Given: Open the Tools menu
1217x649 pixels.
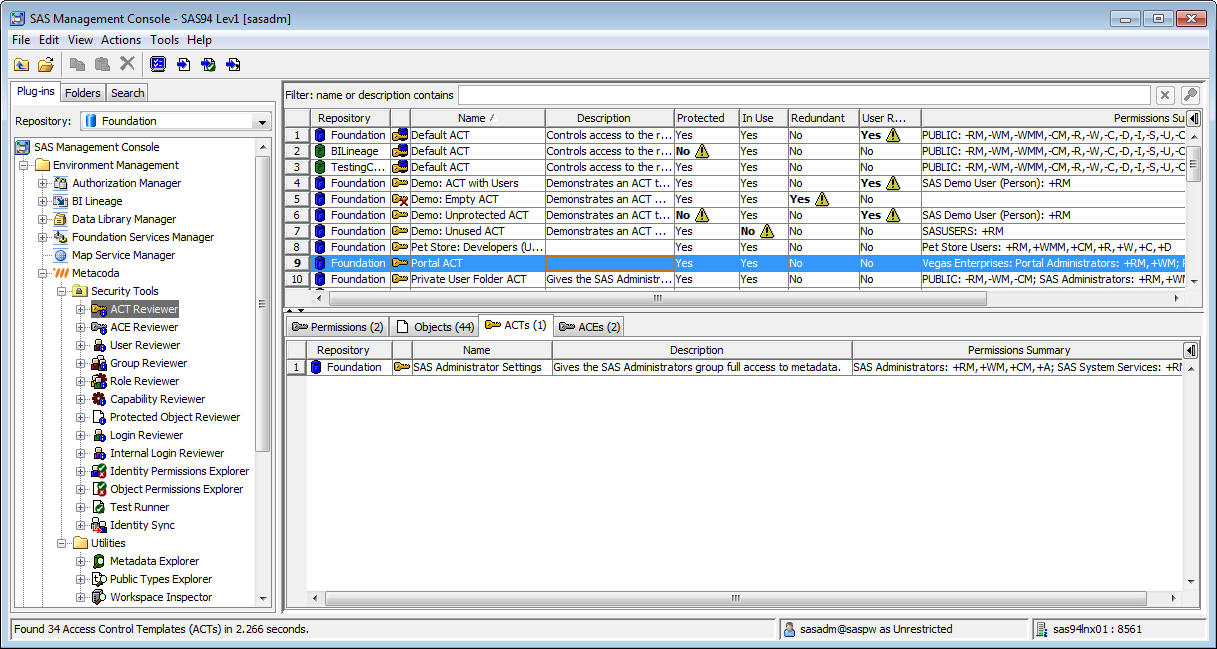Looking at the screenshot, I should coord(164,40).
